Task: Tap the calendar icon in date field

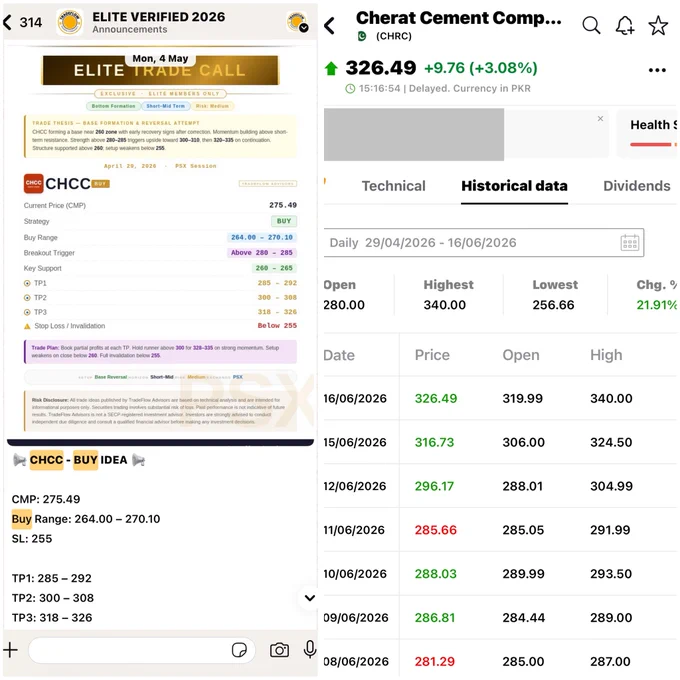Action: 630,242
